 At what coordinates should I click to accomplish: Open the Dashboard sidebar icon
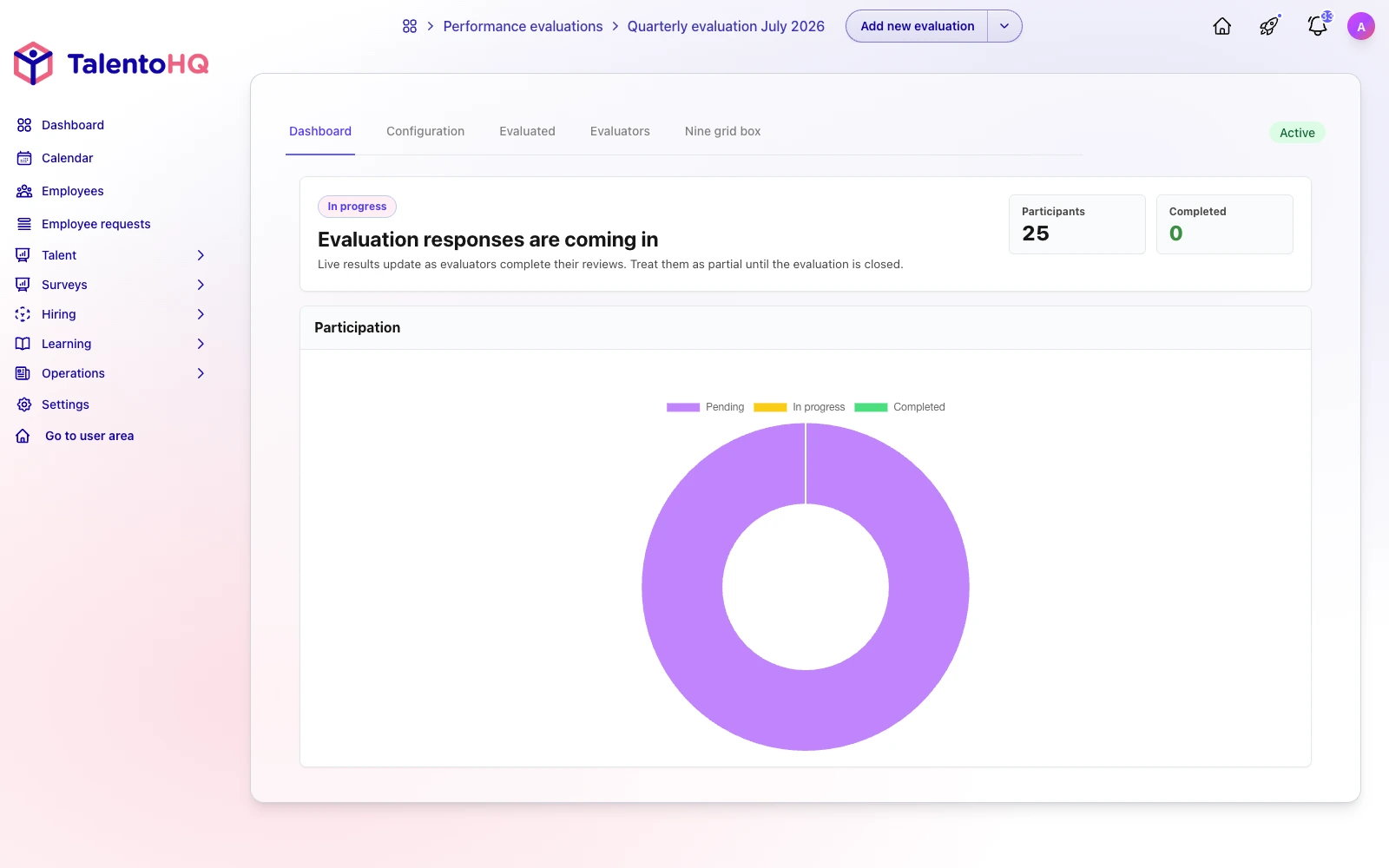(x=24, y=125)
